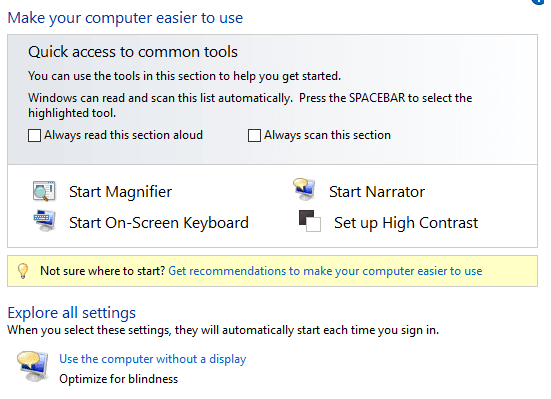Enable Always read this section aloud checkbox

click(x=34, y=135)
